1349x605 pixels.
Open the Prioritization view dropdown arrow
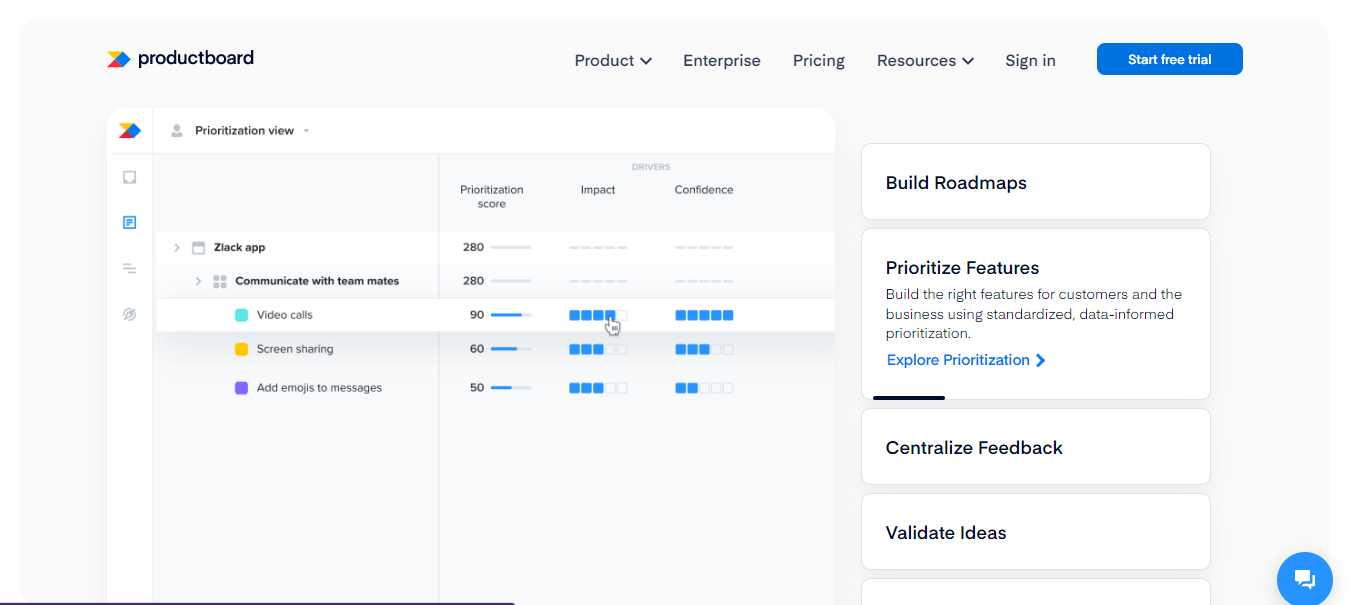[306, 131]
